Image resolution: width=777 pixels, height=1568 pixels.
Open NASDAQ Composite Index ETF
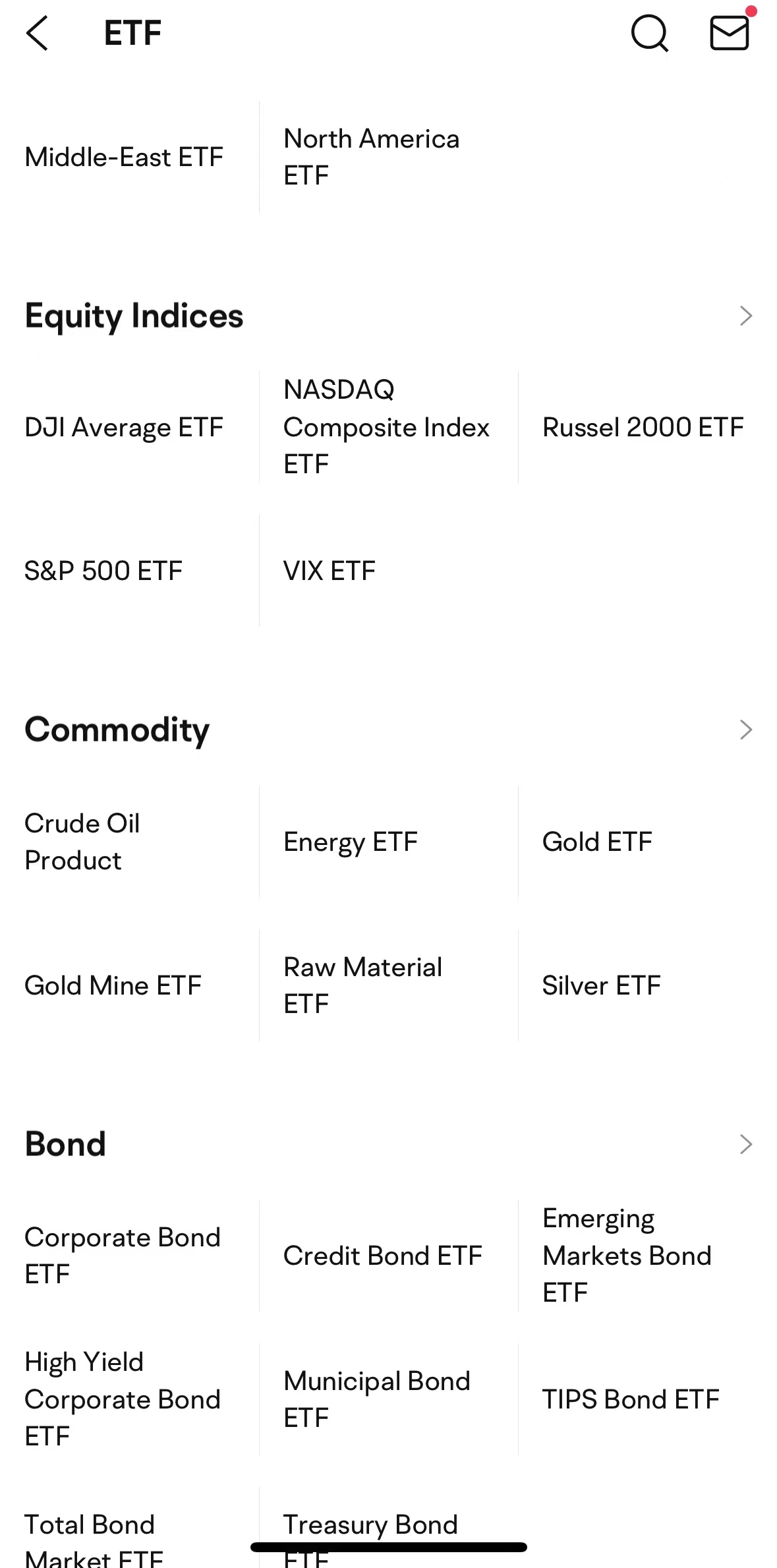click(386, 426)
